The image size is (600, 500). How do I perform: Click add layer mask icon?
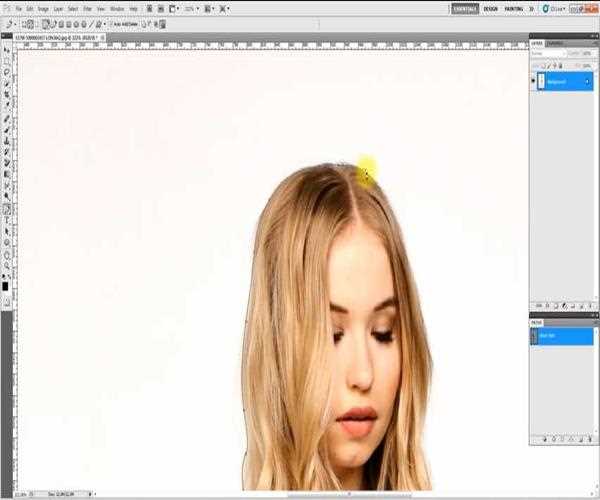click(x=556, y=306)
